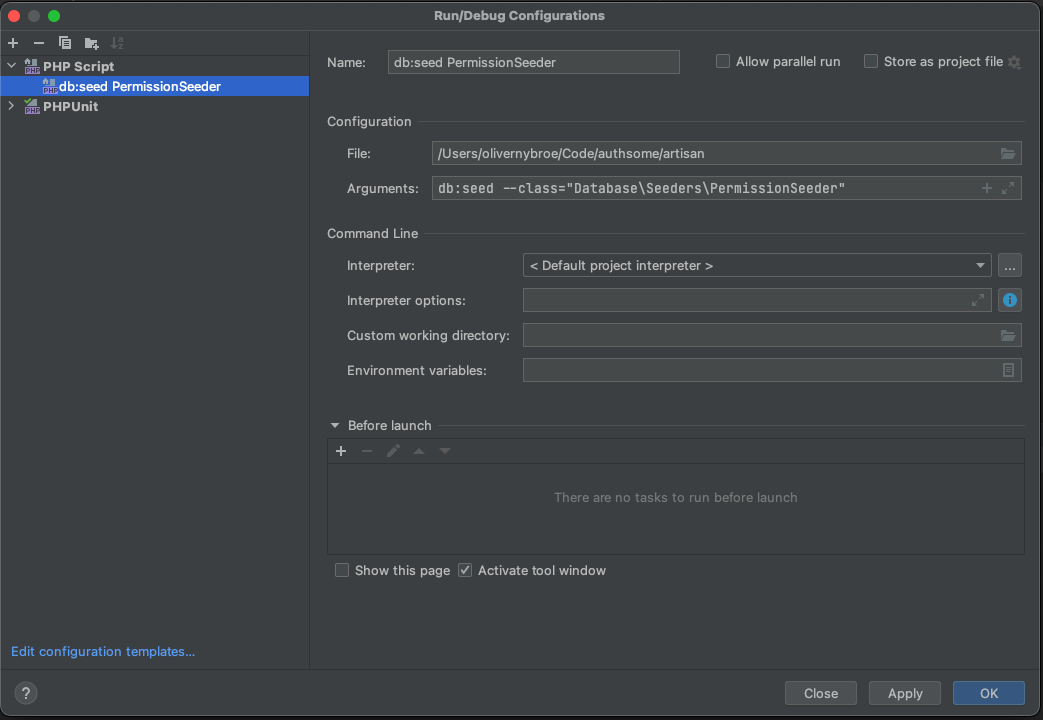Check Show this page
The width and height of the screenshot is (1043, 720).
(x=342, y=570)
